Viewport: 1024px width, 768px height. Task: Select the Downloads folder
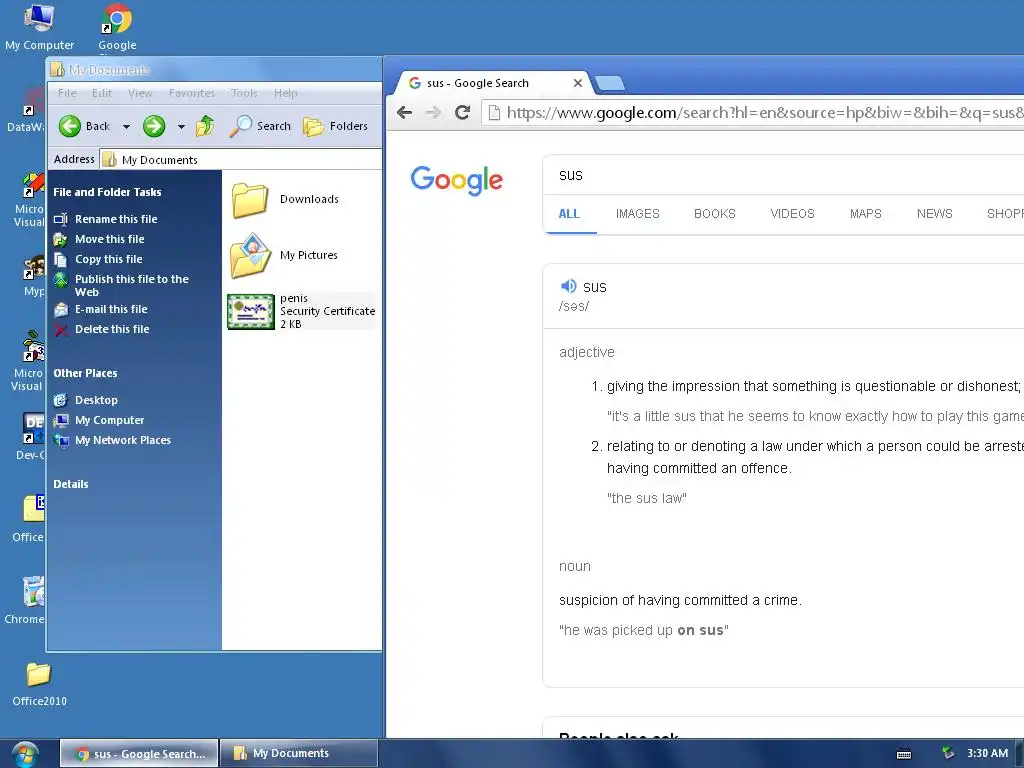pos(285,199)
